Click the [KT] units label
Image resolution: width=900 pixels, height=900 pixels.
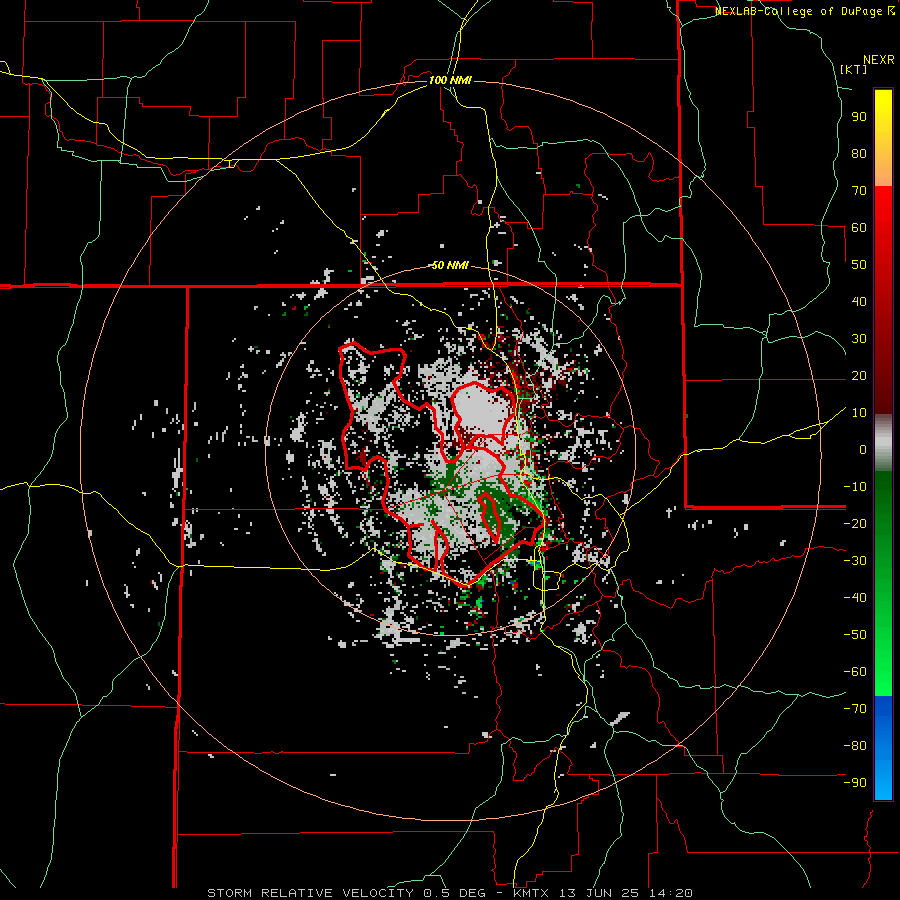[853, 69]
